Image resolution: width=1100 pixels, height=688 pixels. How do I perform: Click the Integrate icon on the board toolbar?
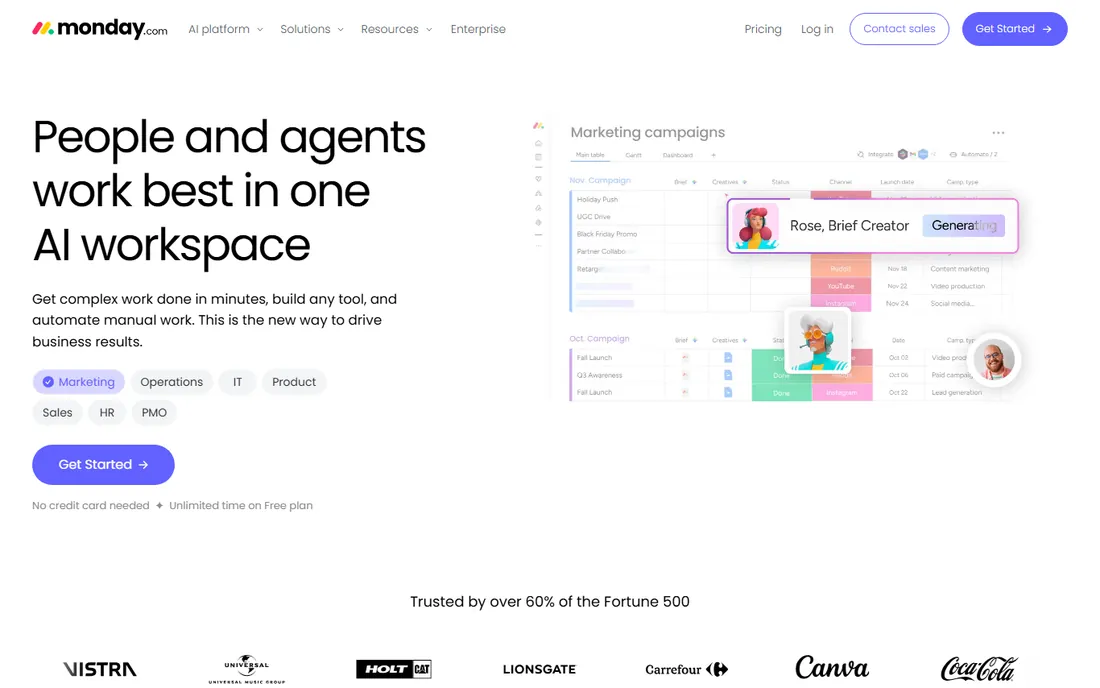click(861, 154)
